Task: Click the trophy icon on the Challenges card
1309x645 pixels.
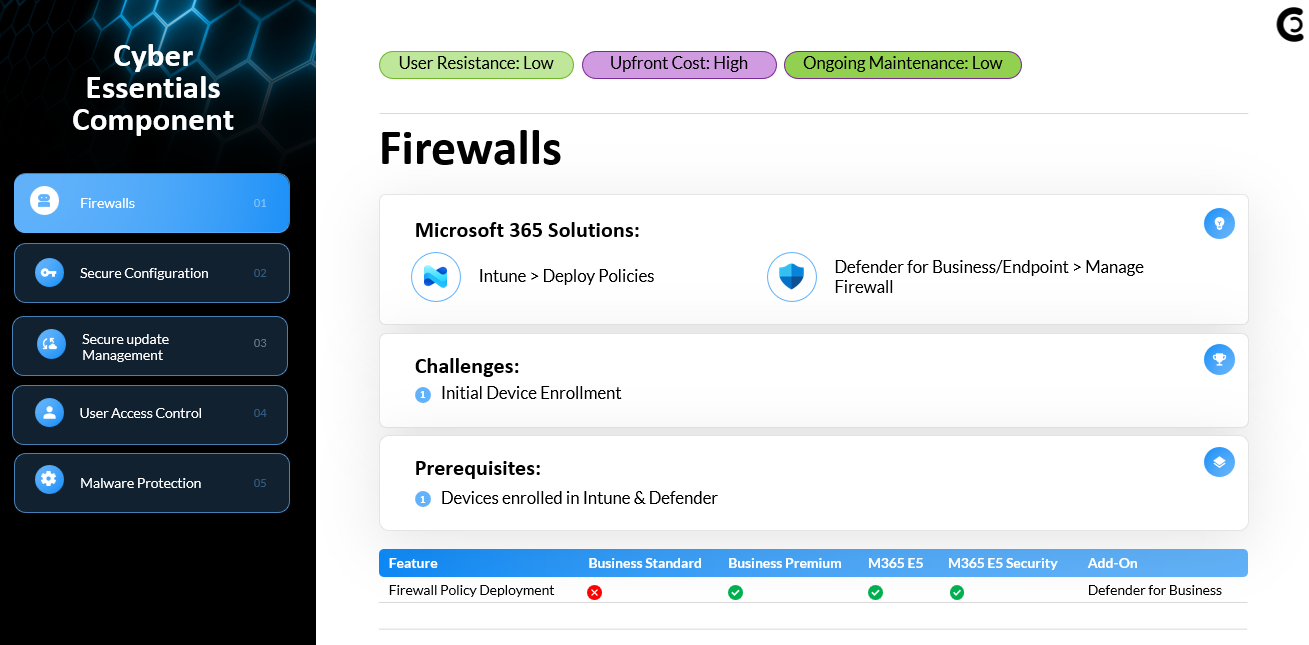Action: [x=1219, y=359]
